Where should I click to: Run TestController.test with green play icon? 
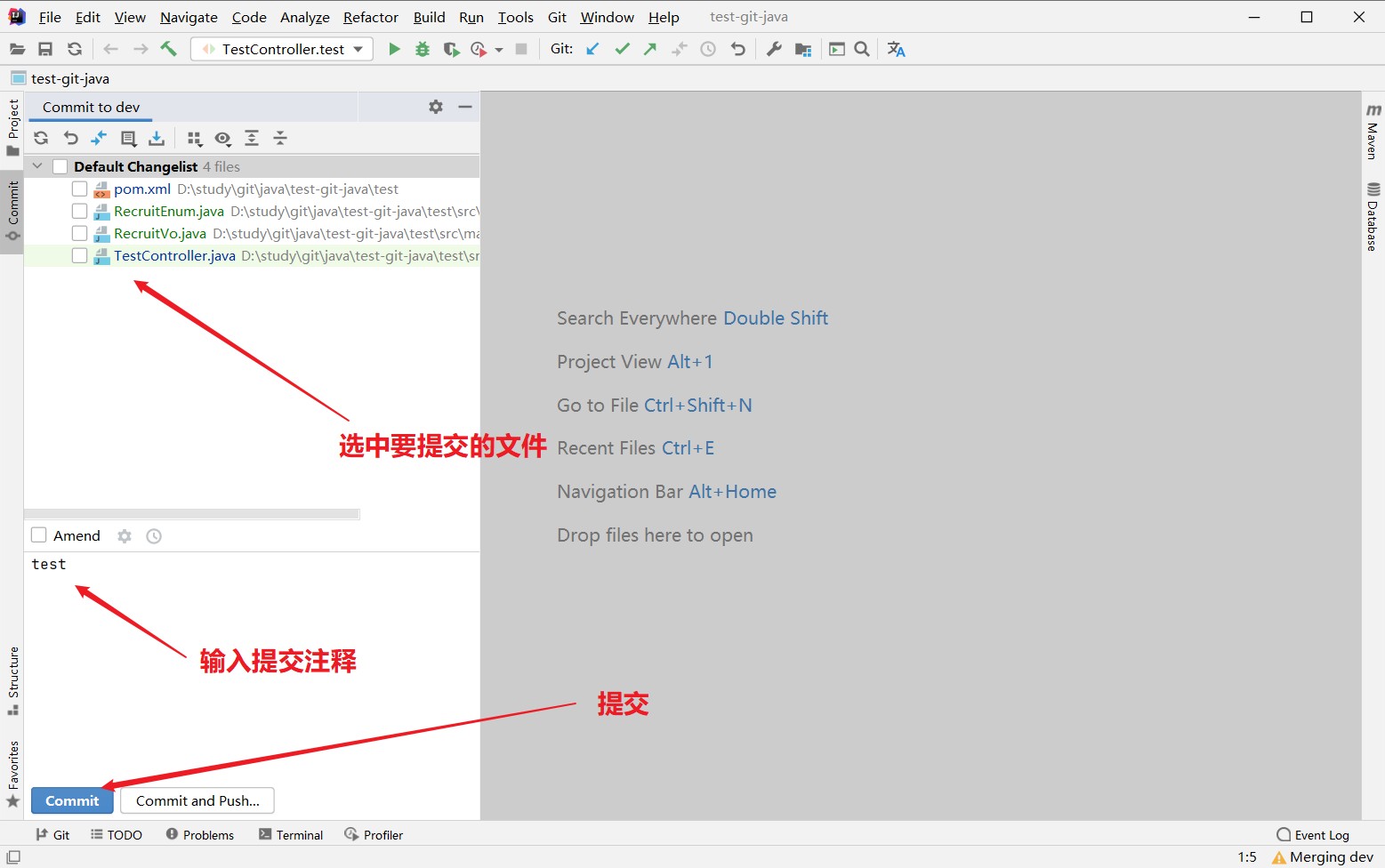pos(394,49)
